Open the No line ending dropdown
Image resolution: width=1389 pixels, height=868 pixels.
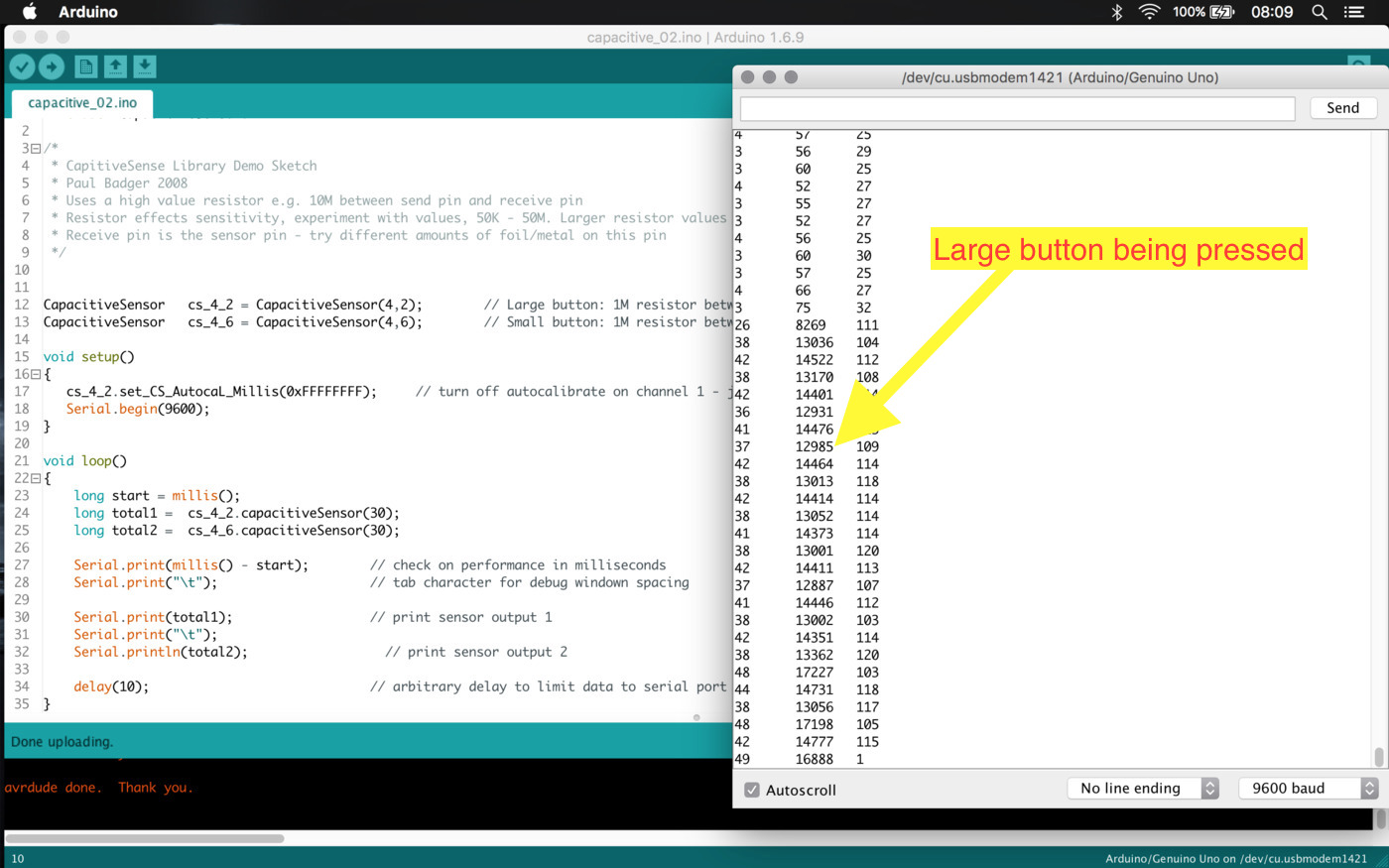pos(1143,788)
